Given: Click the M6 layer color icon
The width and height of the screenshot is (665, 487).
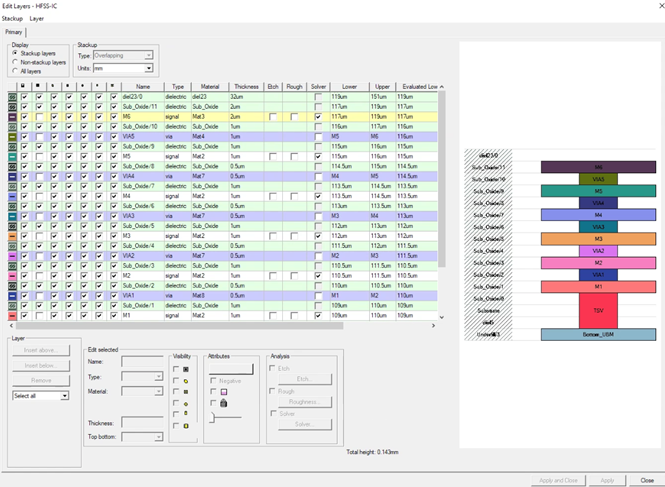Looking at the screenshot, I should pos(11,117).
